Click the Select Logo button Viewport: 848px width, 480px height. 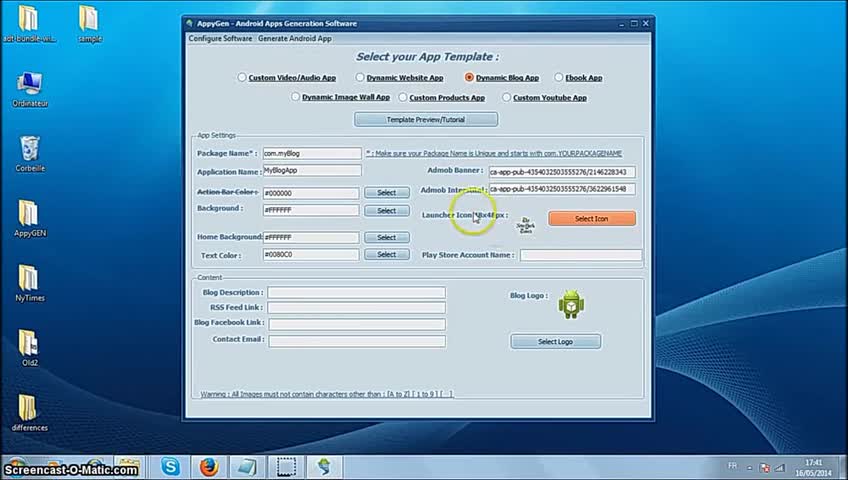[555, 342]
